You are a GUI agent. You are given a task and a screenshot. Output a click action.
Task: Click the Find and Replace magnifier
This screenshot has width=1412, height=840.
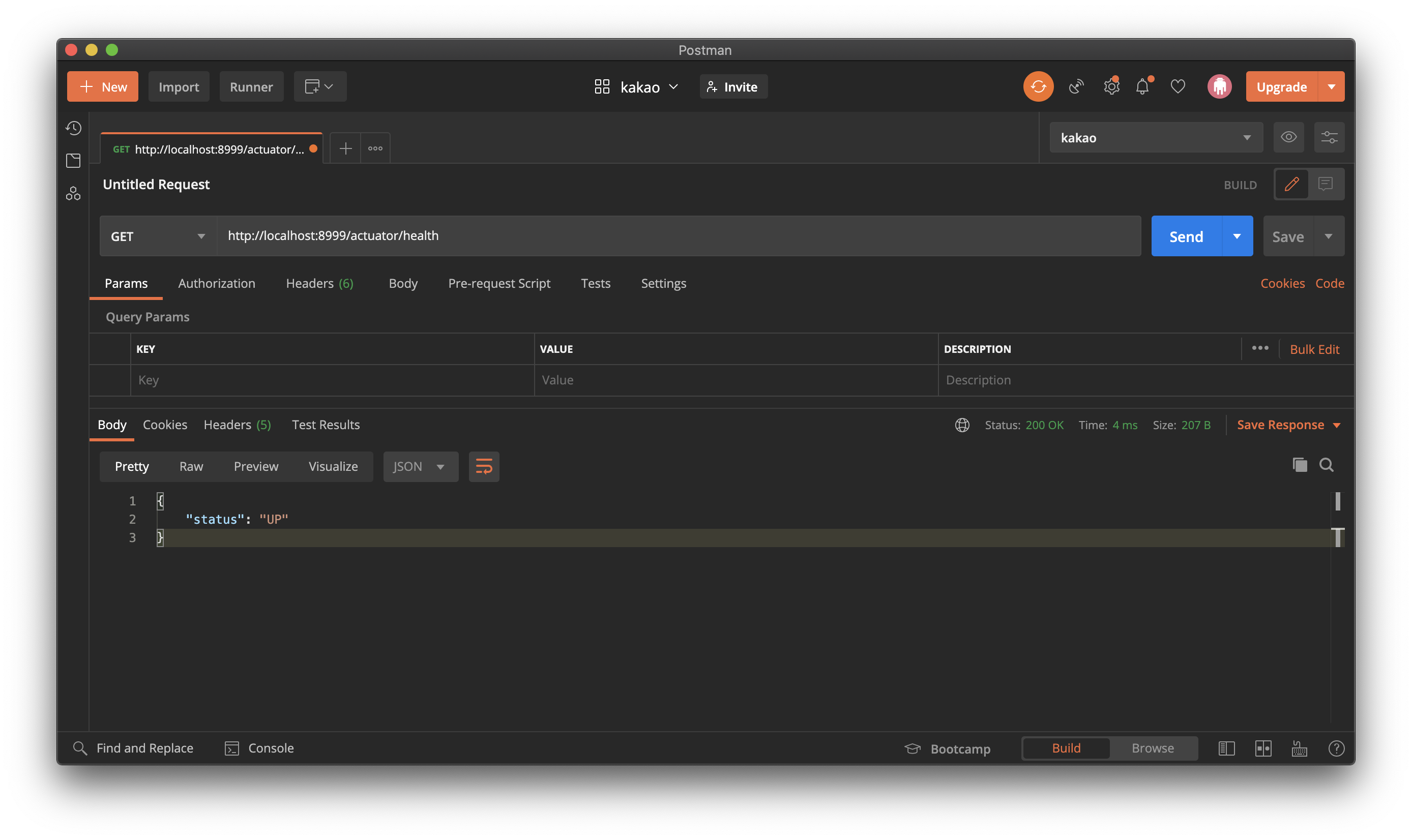pos(80,748)
